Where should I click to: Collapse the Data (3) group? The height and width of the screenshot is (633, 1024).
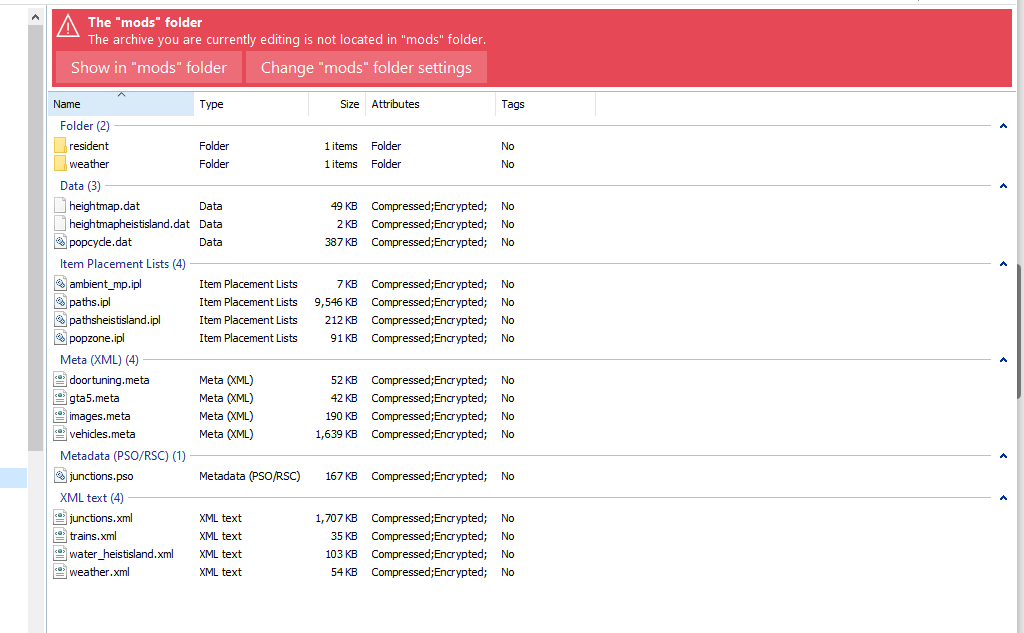(1002, 186)
